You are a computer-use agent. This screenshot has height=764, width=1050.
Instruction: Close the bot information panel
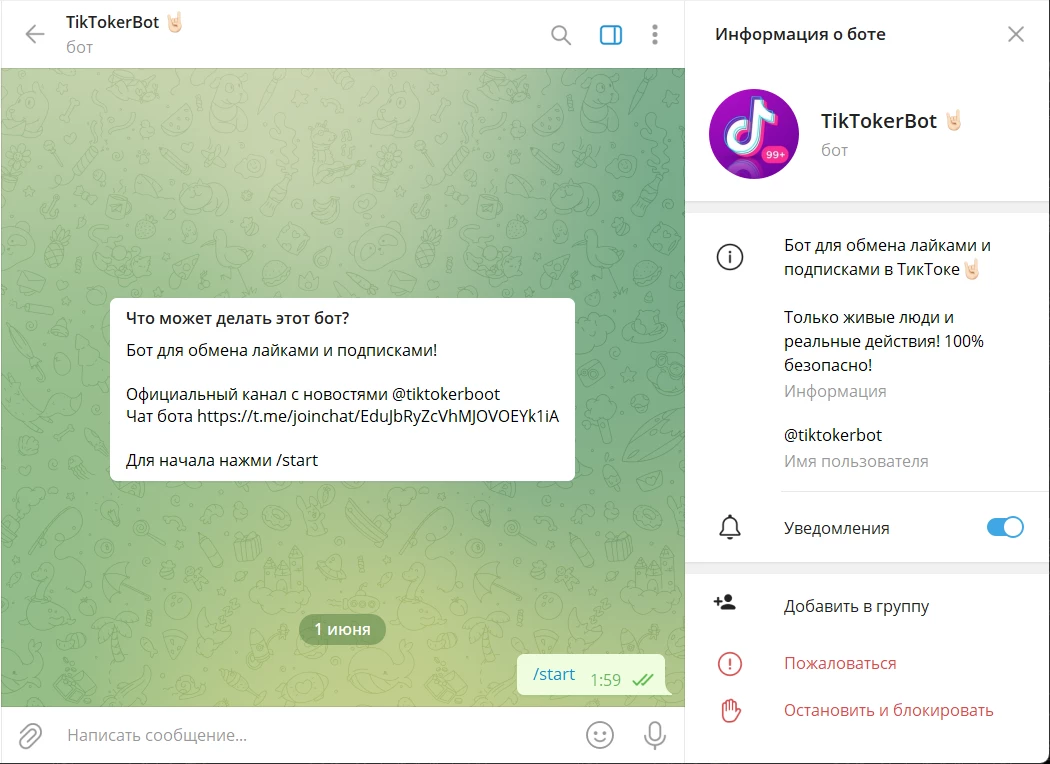point(1016,34)
